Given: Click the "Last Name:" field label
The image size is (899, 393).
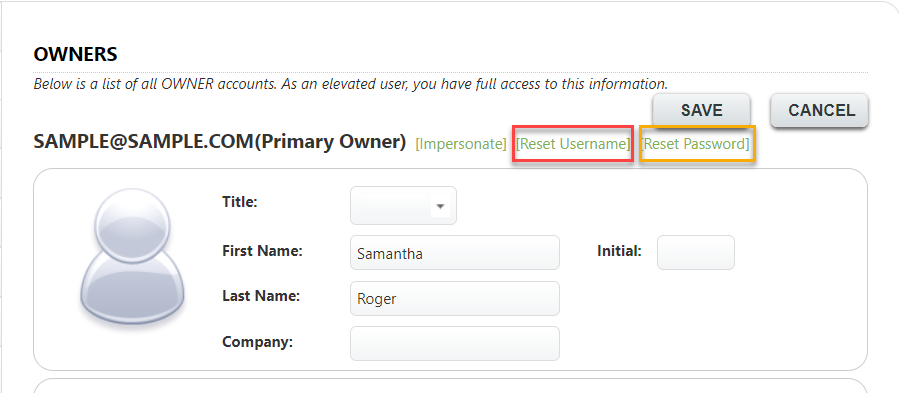Looking at the screenshot, I should point(261,296).
